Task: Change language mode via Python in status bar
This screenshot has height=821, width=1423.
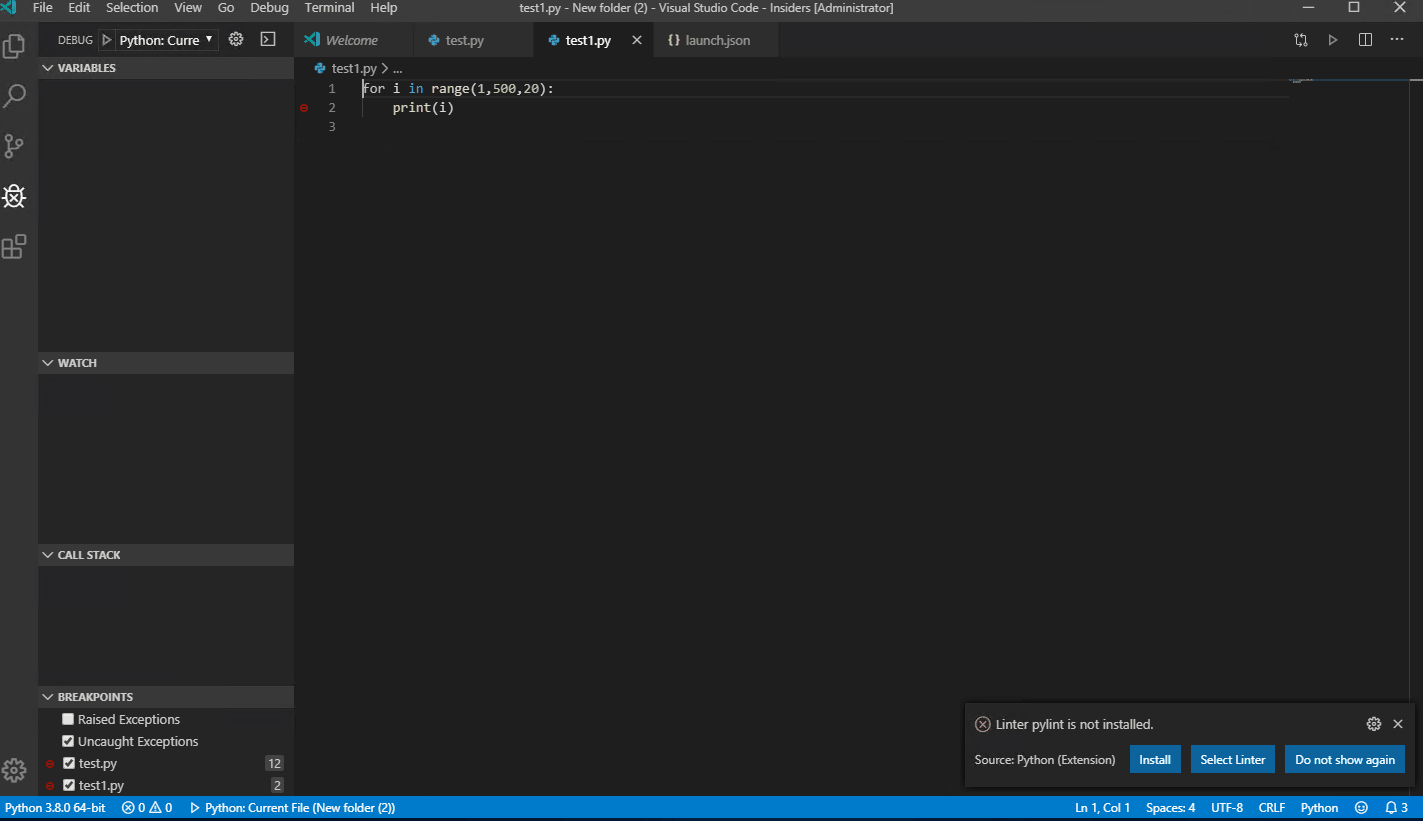Action: (1319, 808)
